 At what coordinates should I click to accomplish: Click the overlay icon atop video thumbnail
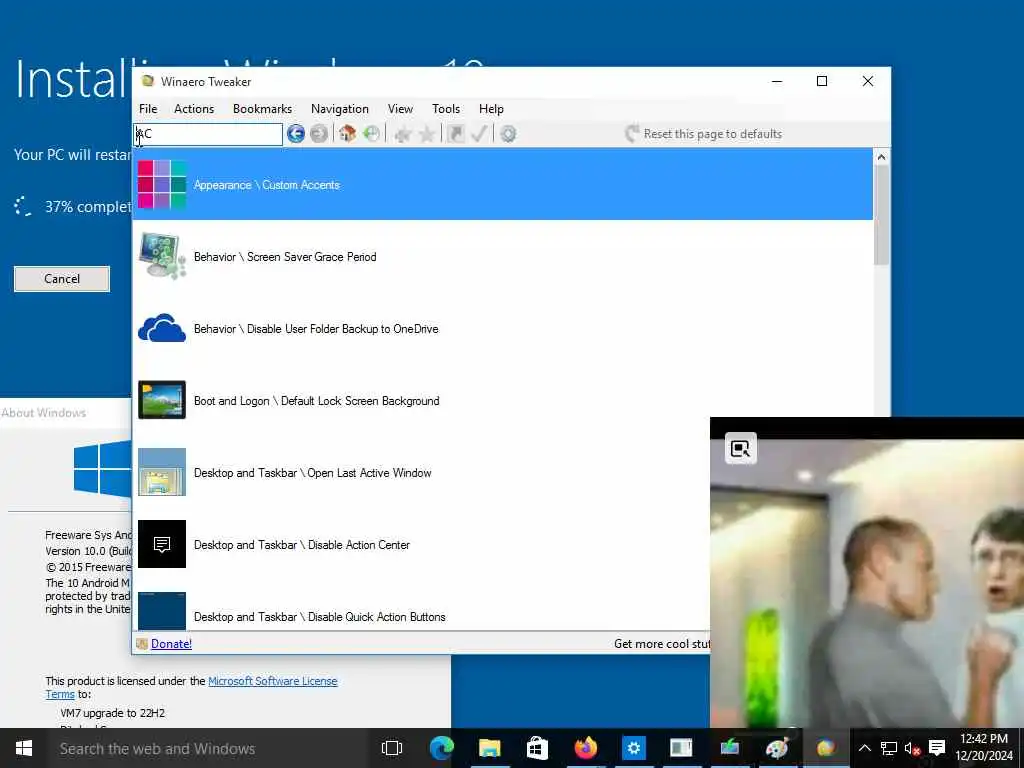click(741, 449)
